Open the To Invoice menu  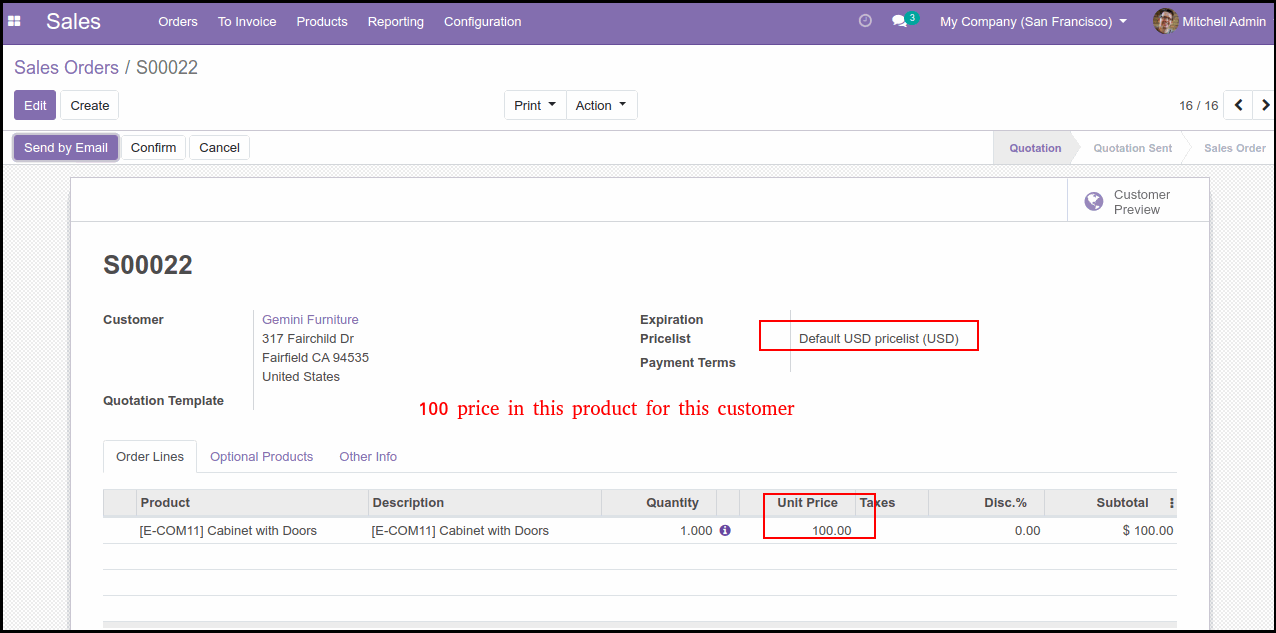tap(247, 21)
